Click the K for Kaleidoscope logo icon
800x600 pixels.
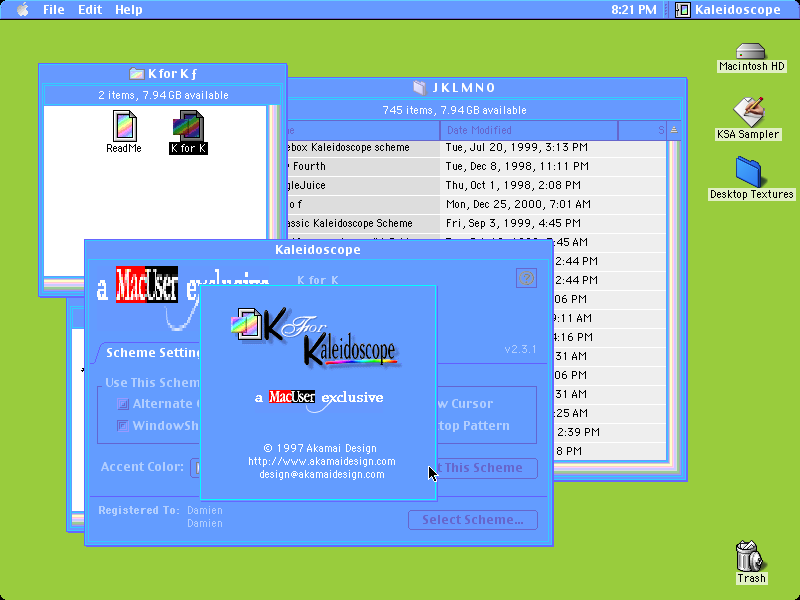[x=246, y=323]
